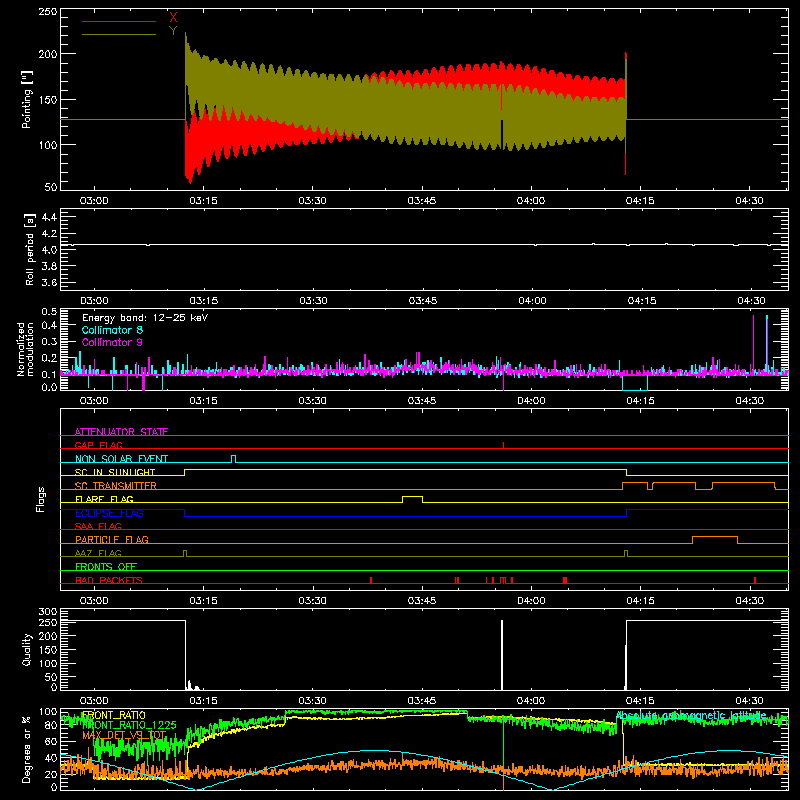The height and width of the screenshot is (800, 800).
Task: Click the FLARE_FLAG label
Action: coord(104,499)
